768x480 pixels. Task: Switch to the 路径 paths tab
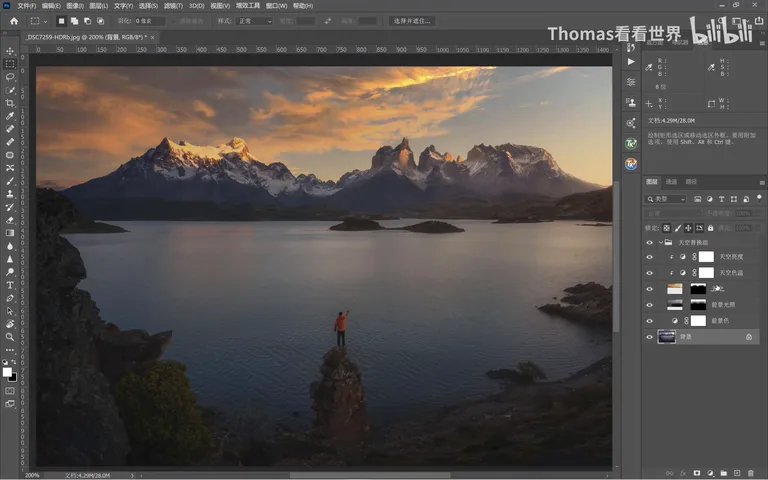click(691, 182)
